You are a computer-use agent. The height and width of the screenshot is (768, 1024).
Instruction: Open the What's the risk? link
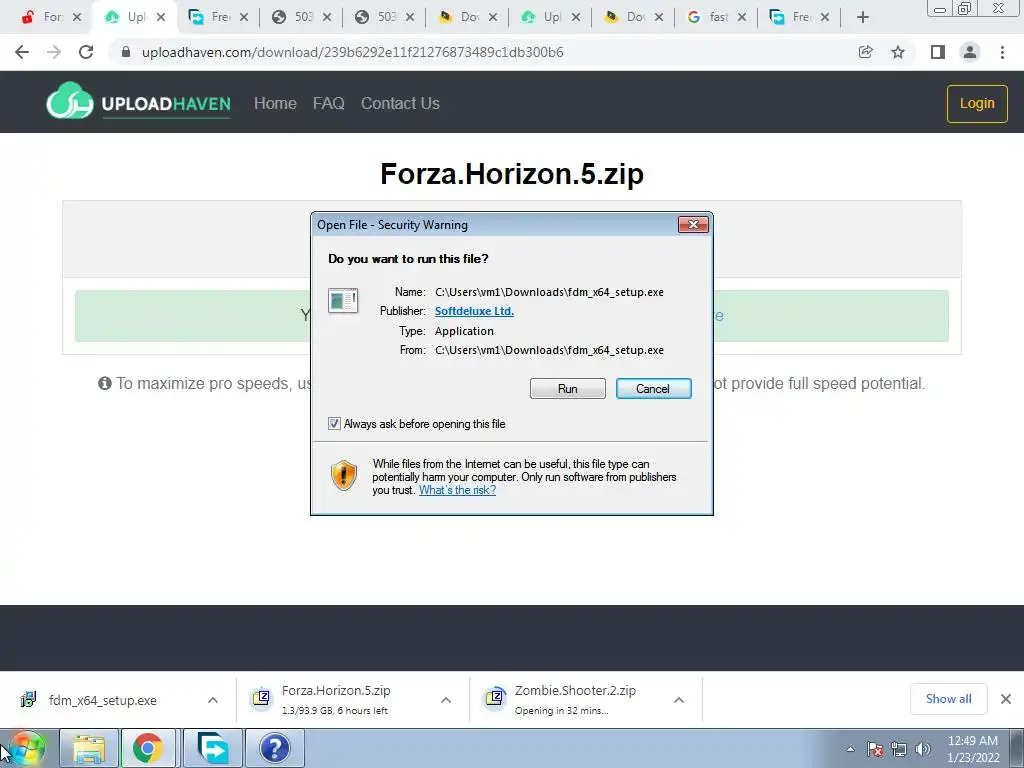(x=457, y=490)
